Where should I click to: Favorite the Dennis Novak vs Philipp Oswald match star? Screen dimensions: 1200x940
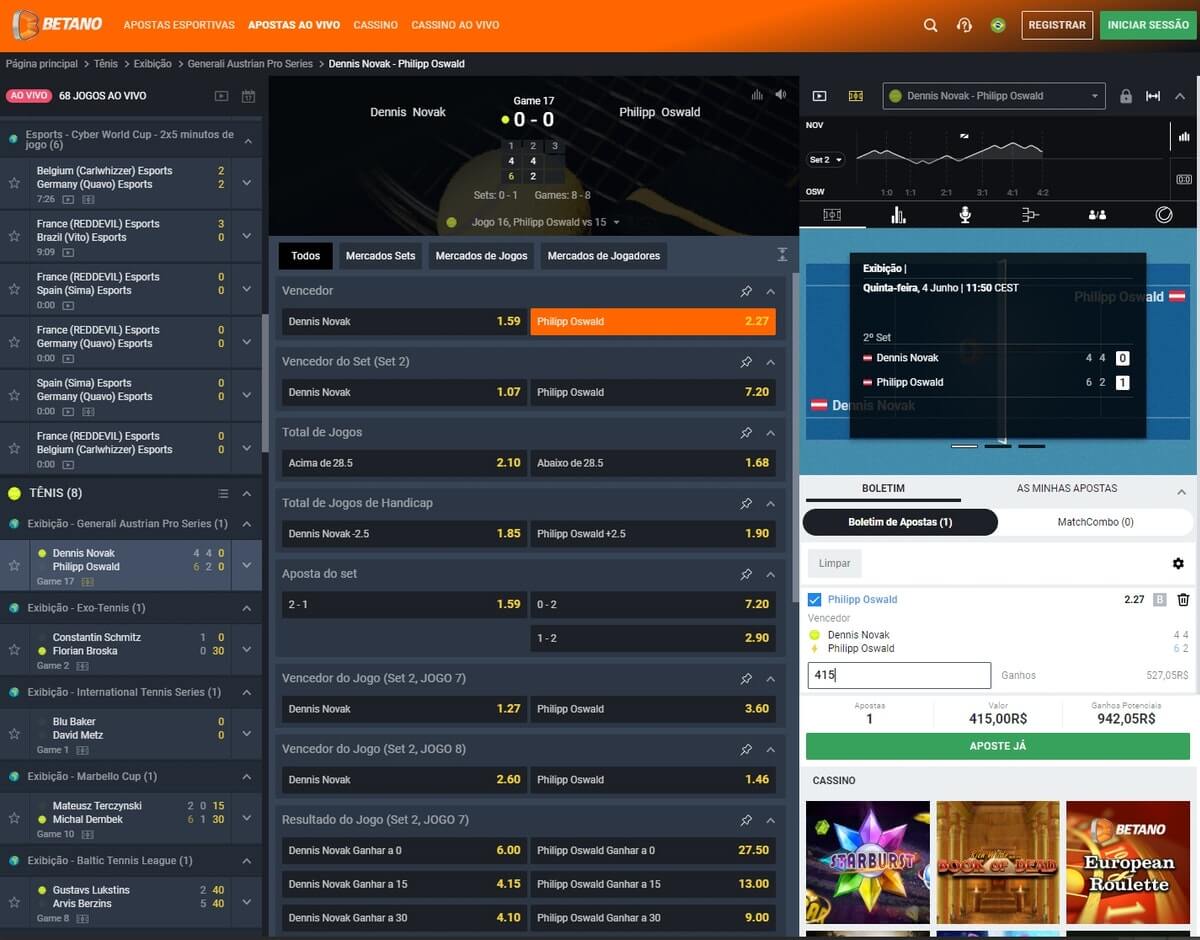(x=14, y=566)
